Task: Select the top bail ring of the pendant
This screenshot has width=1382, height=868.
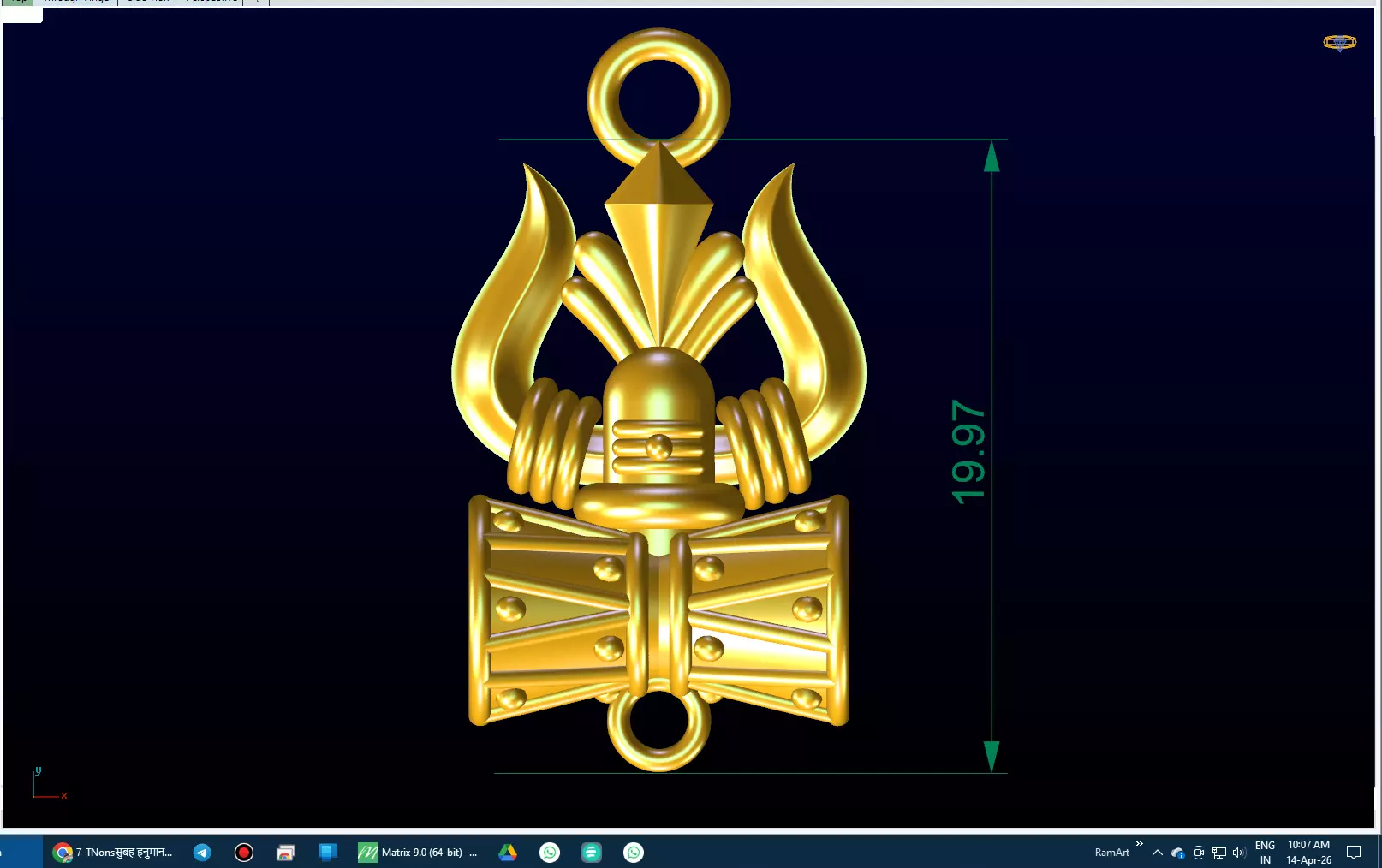Action: pos(658,98)
